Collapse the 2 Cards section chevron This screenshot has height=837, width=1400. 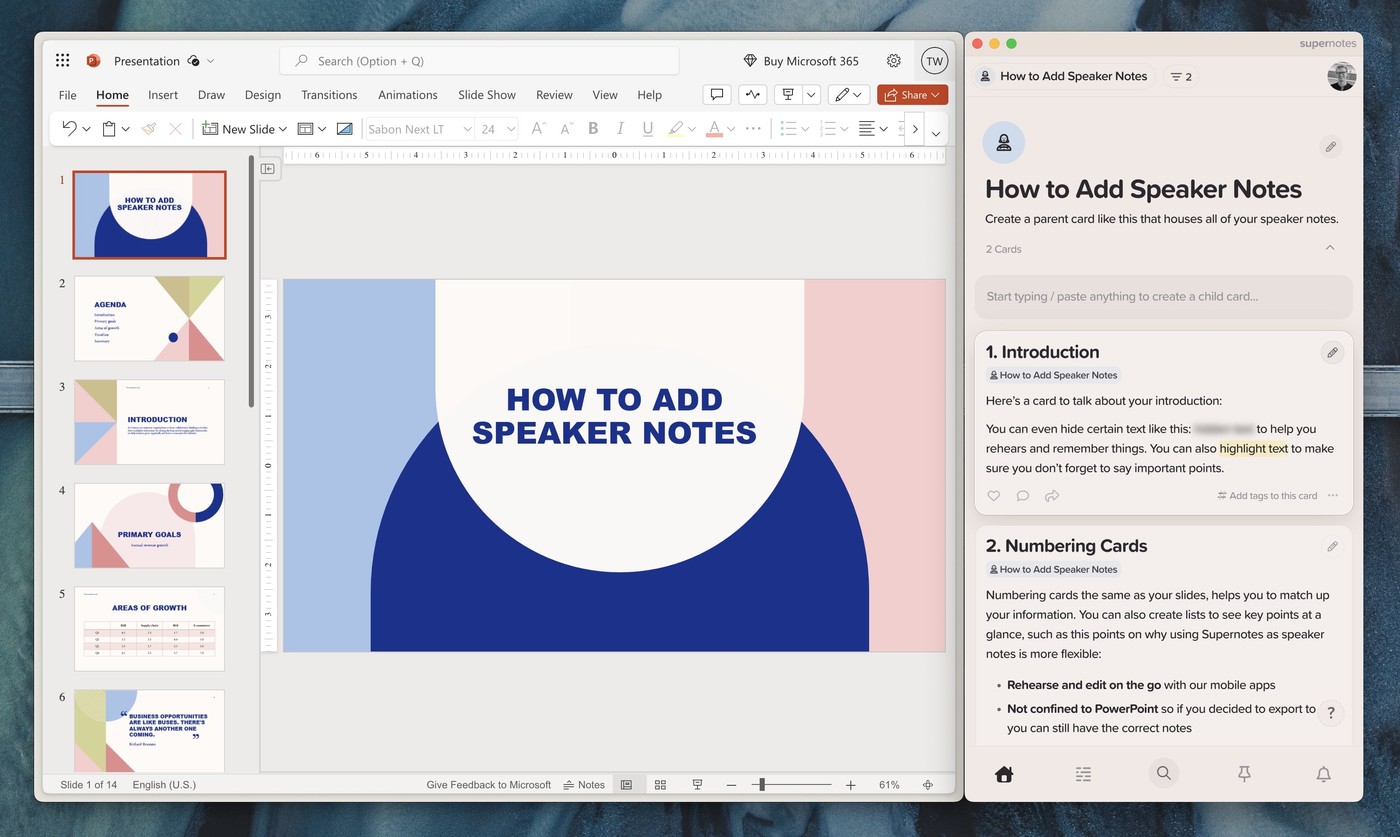pyautogui.click(x=1330, y=247)
